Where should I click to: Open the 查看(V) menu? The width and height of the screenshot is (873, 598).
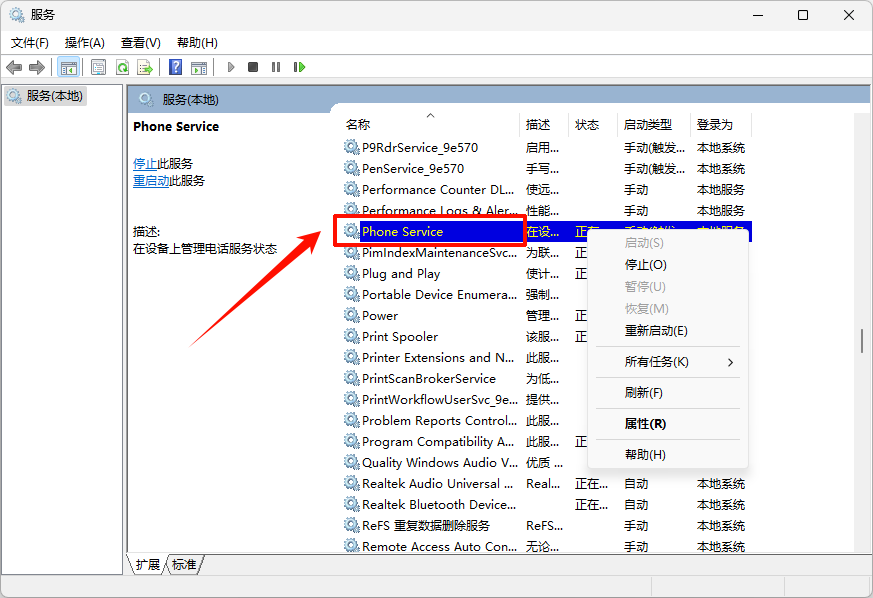pos(140,43)
